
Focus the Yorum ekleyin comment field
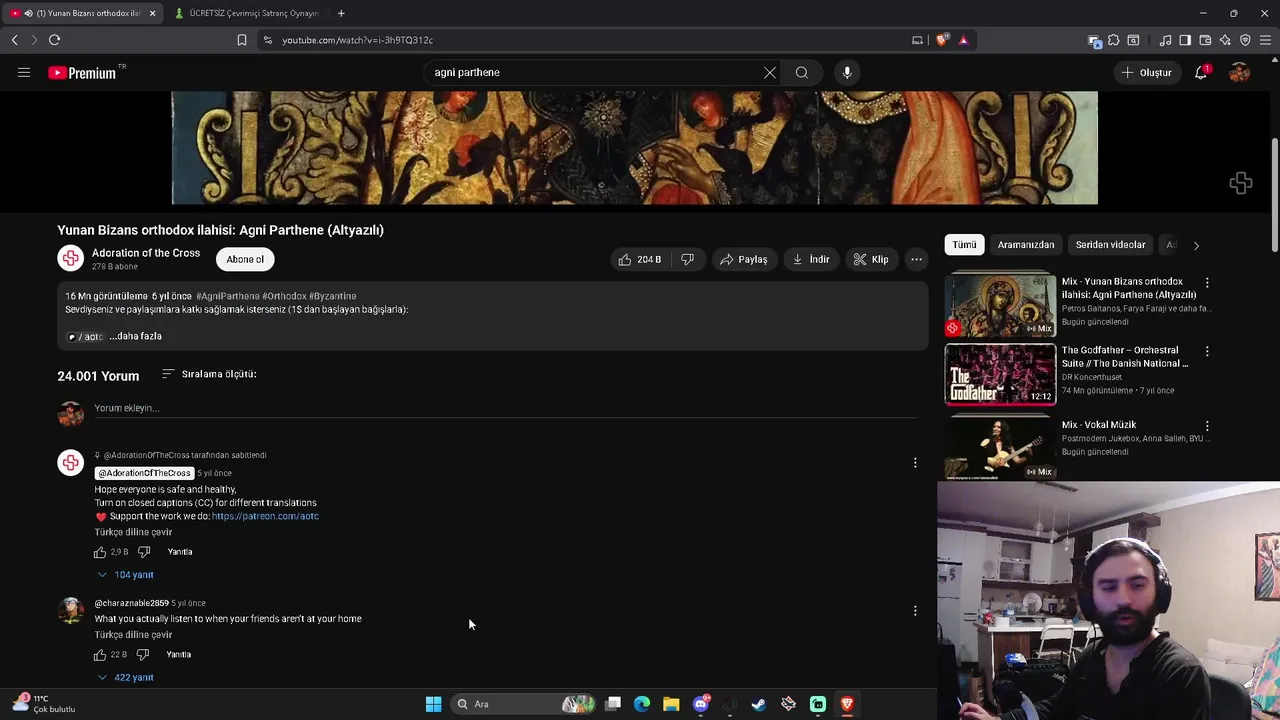pos(505,408)
